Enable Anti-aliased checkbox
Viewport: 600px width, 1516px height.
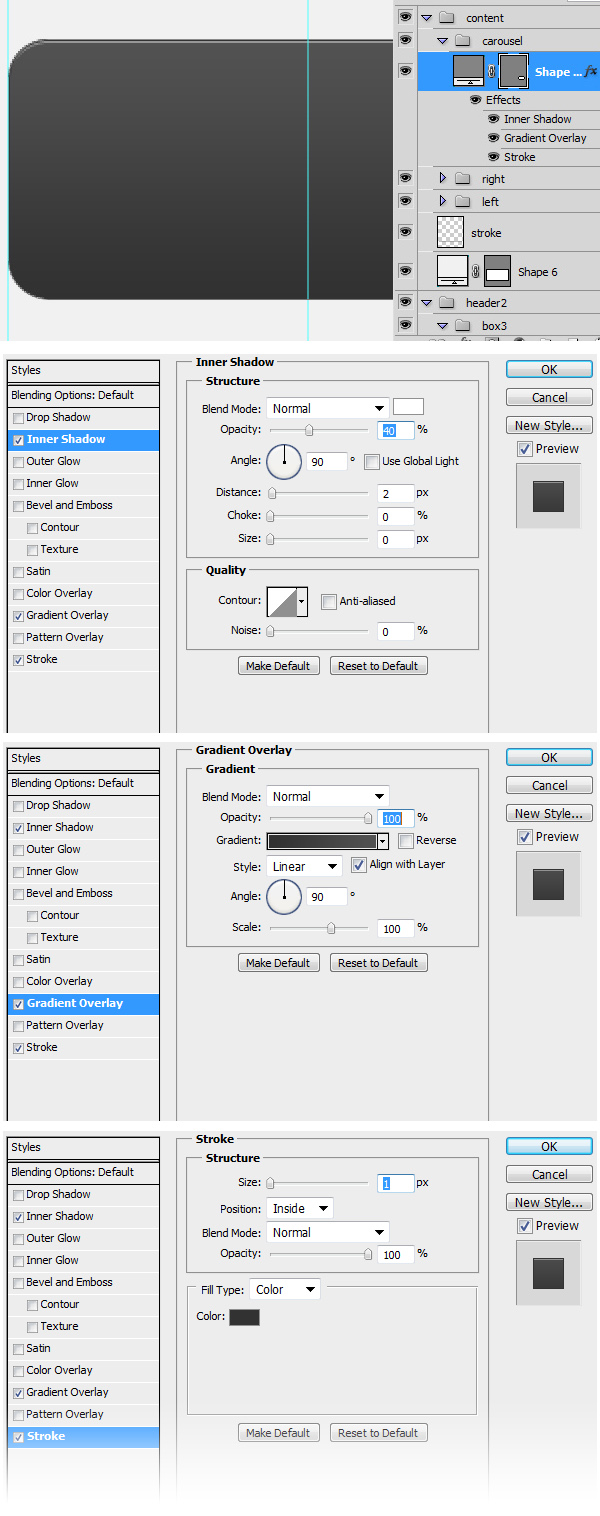click(328, 601)
